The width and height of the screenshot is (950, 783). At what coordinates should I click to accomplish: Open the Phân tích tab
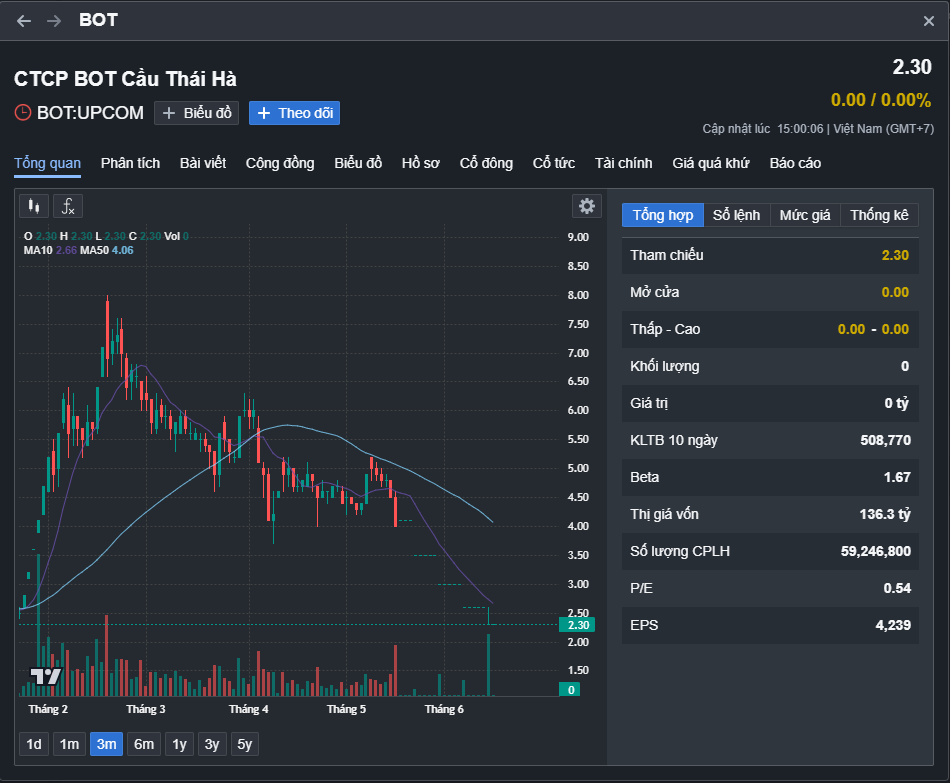[x=130, y=163]
